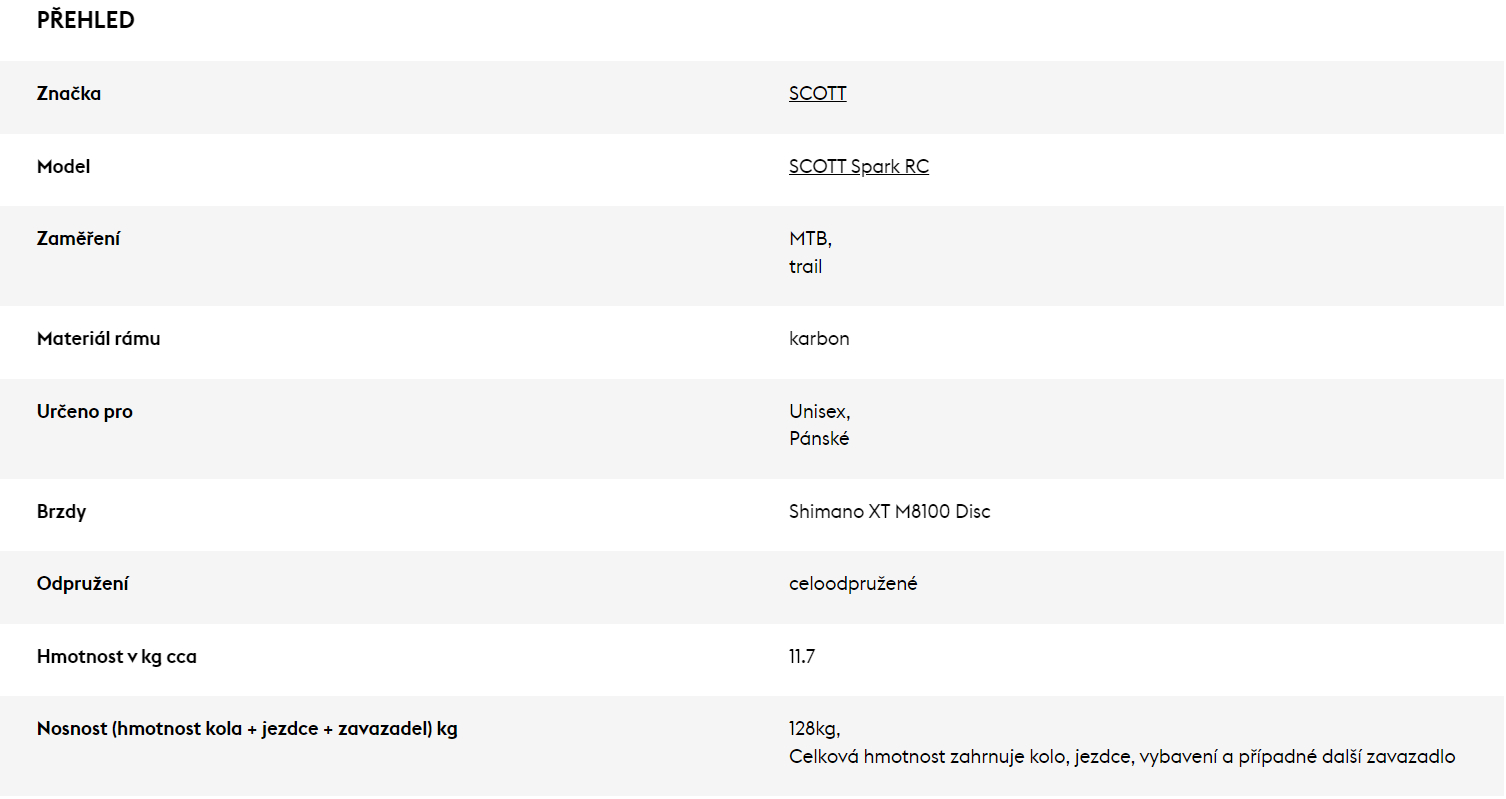Click the PŘEHLED section heading
The width and height of the screenshot is (1506, 799).
coord(86,20)
